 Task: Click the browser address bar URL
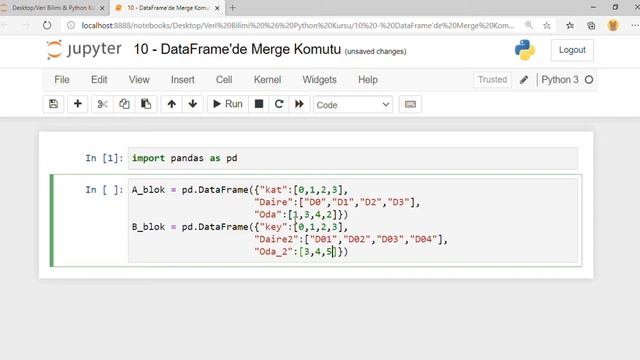click(298, 25)
